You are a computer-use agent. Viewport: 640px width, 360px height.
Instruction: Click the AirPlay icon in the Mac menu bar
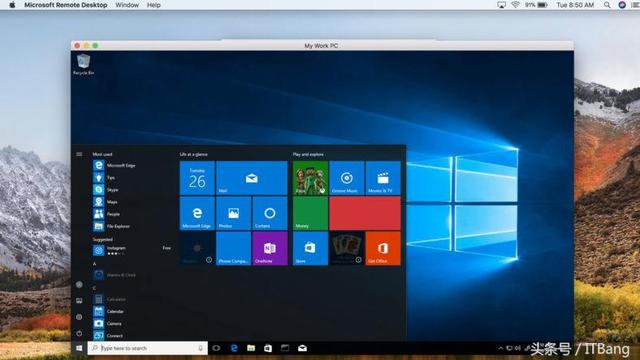click(501, 5)
